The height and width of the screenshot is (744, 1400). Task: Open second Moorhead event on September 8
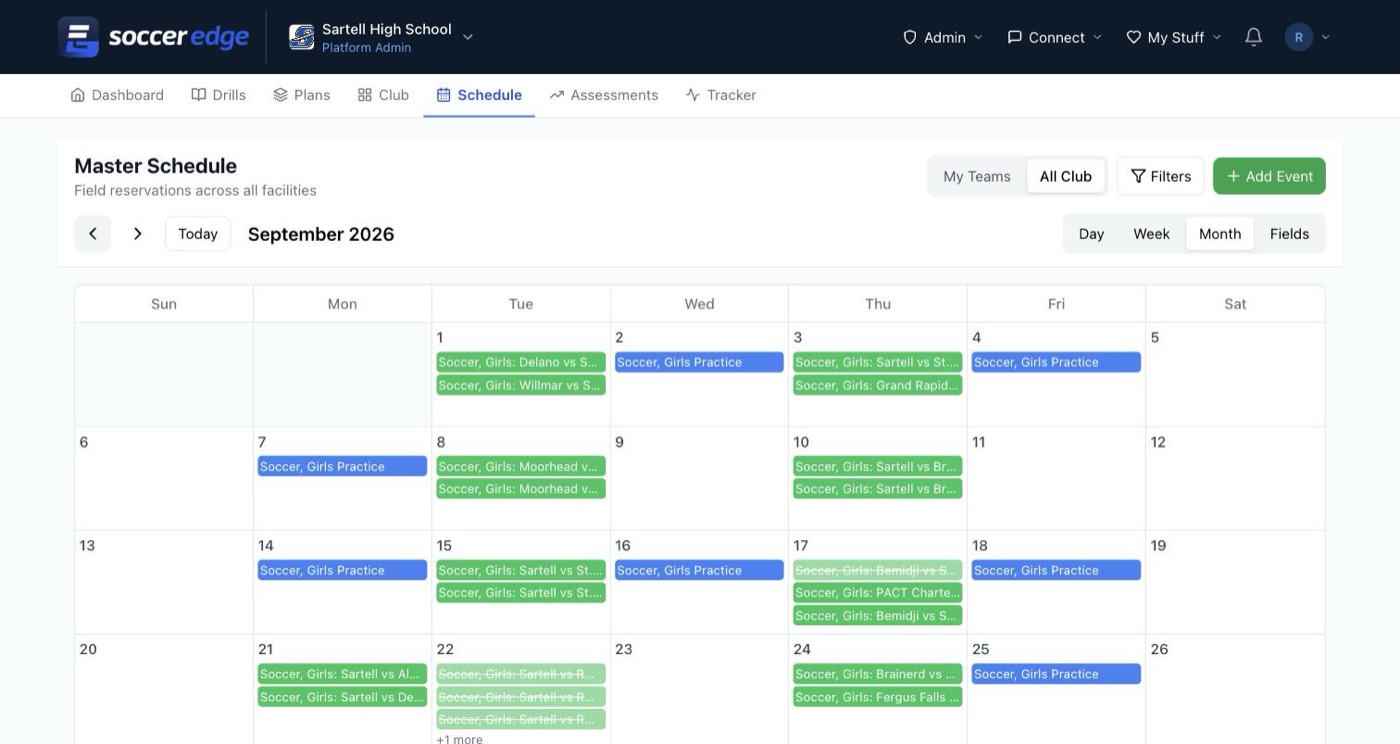pos(521,489)
